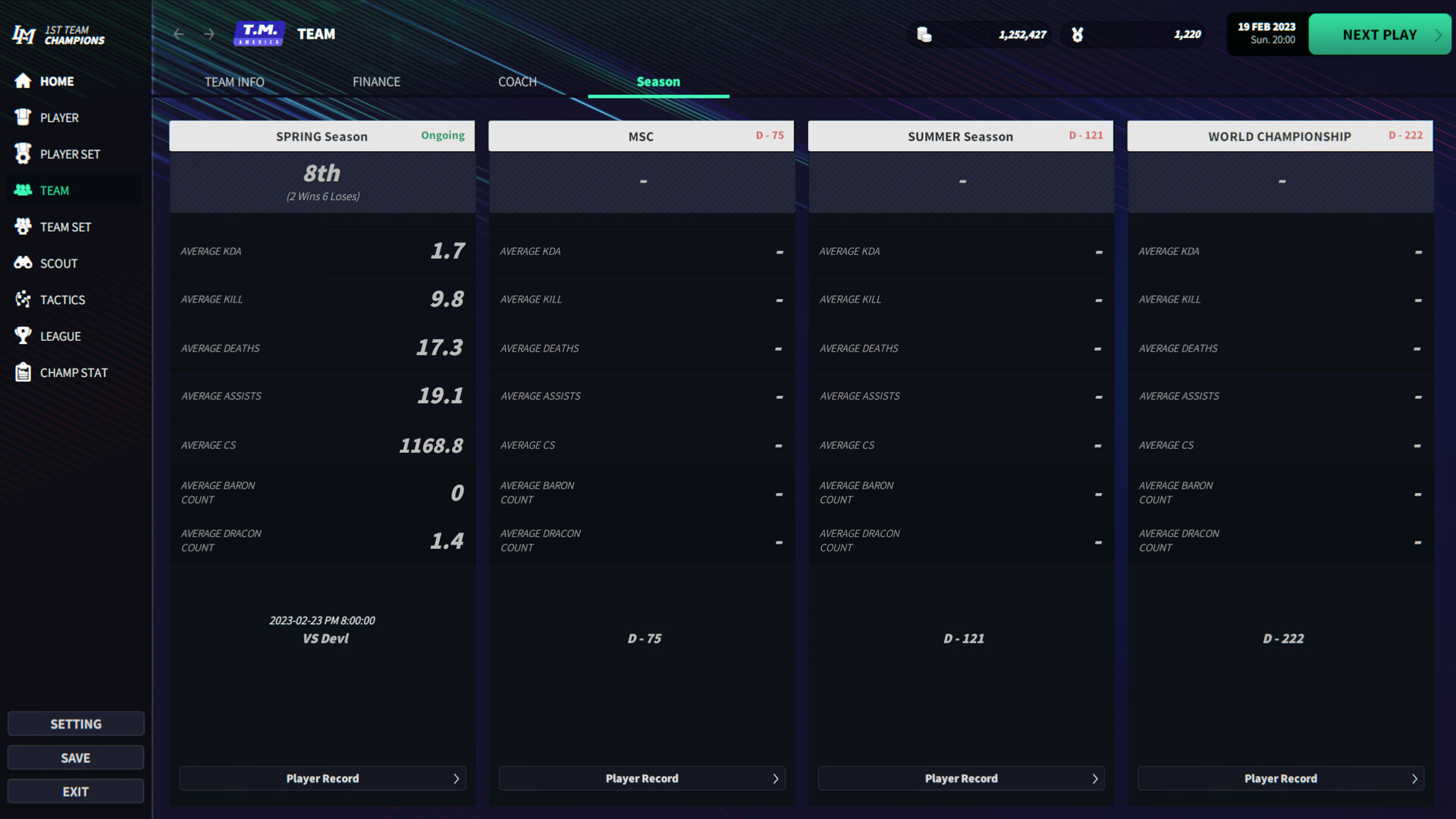
Task: Click the Home house icon in sidebar
Action: (23, 81)
